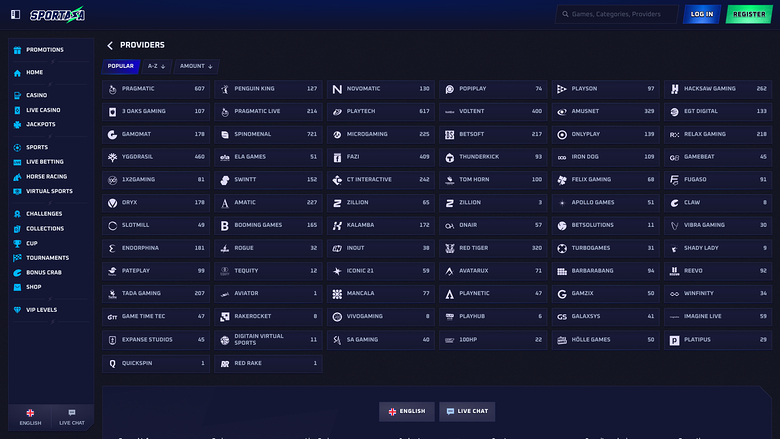Select the Vivogaming provider tile

tap(381, 317)
